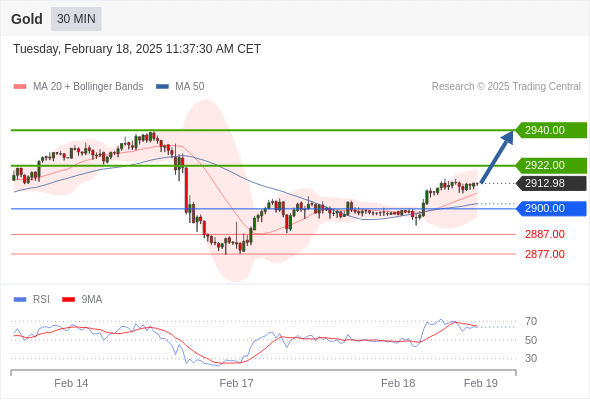The image size is (590, 400).
Task: Click the 2940.00 green target price tag
Action: (551, 130)
